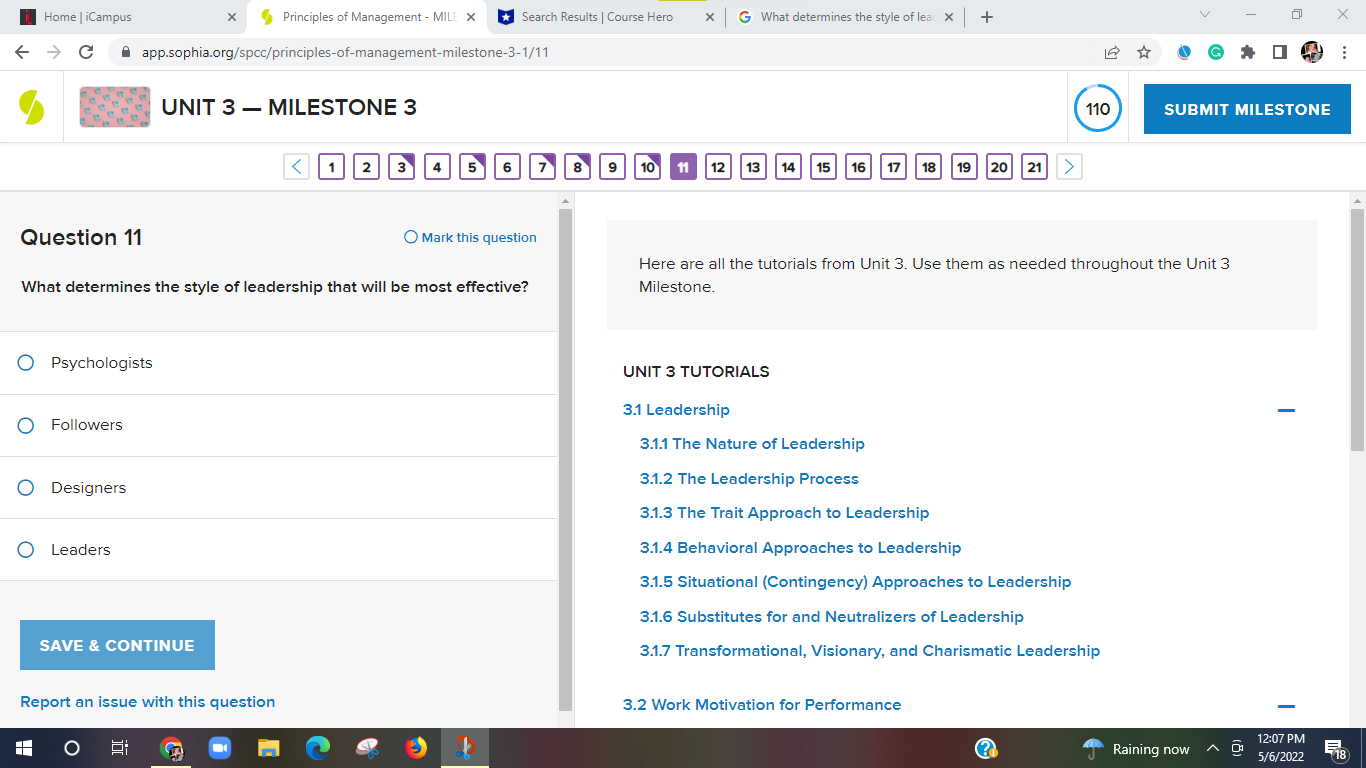Go back with the browser back arrow
The height and width of the screenshot is (768, 1366).
(x=22, y=52)
